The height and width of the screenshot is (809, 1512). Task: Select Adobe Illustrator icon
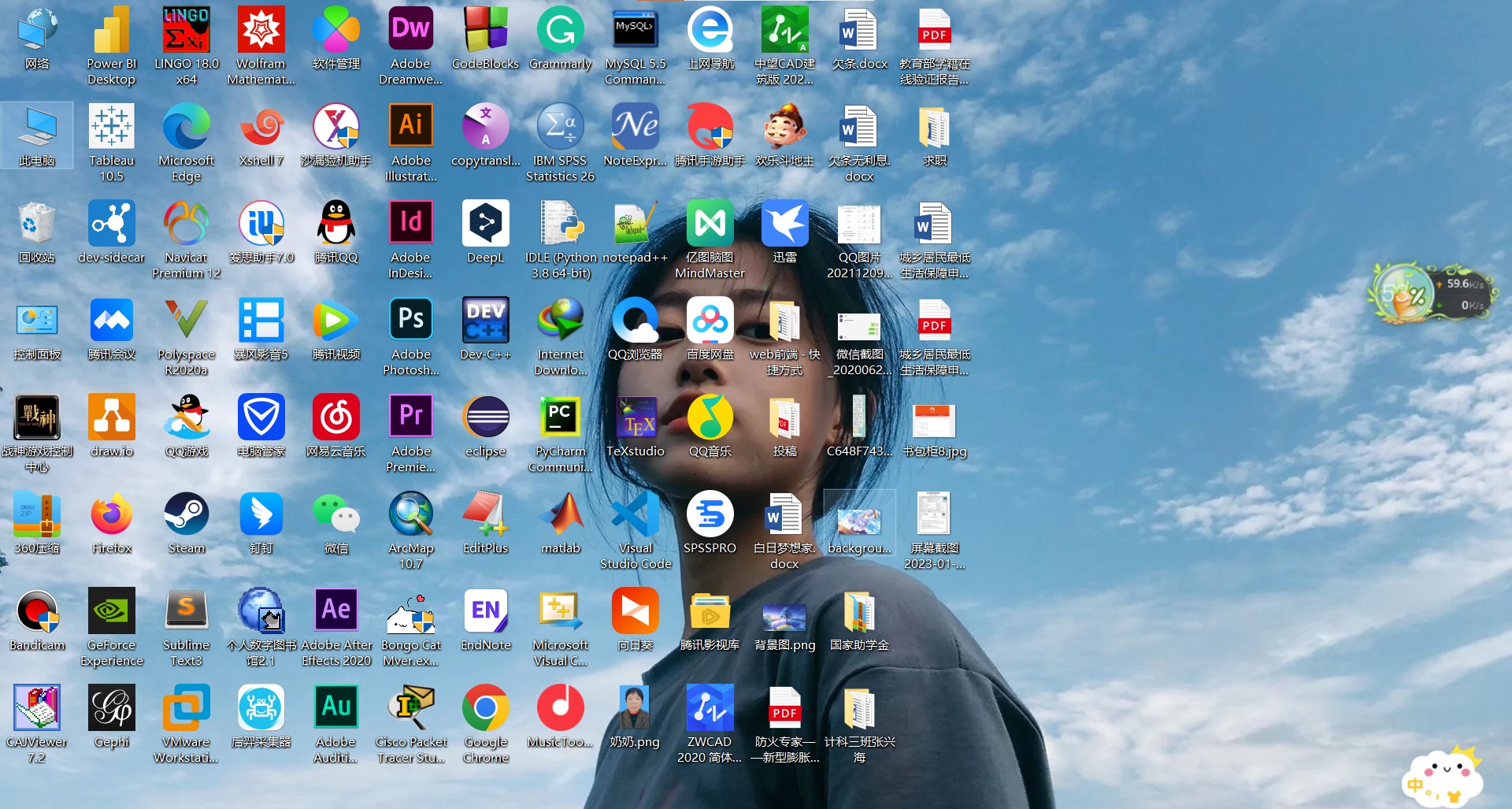pos(410,127)
